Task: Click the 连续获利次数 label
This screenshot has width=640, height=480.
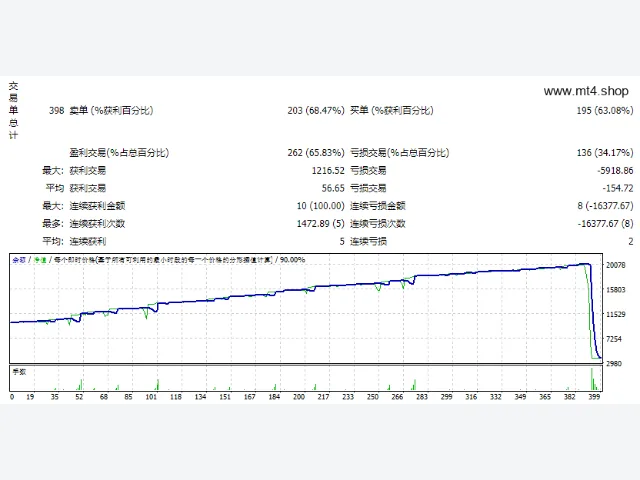Action: pyautogui.click(x=97, y=224)
